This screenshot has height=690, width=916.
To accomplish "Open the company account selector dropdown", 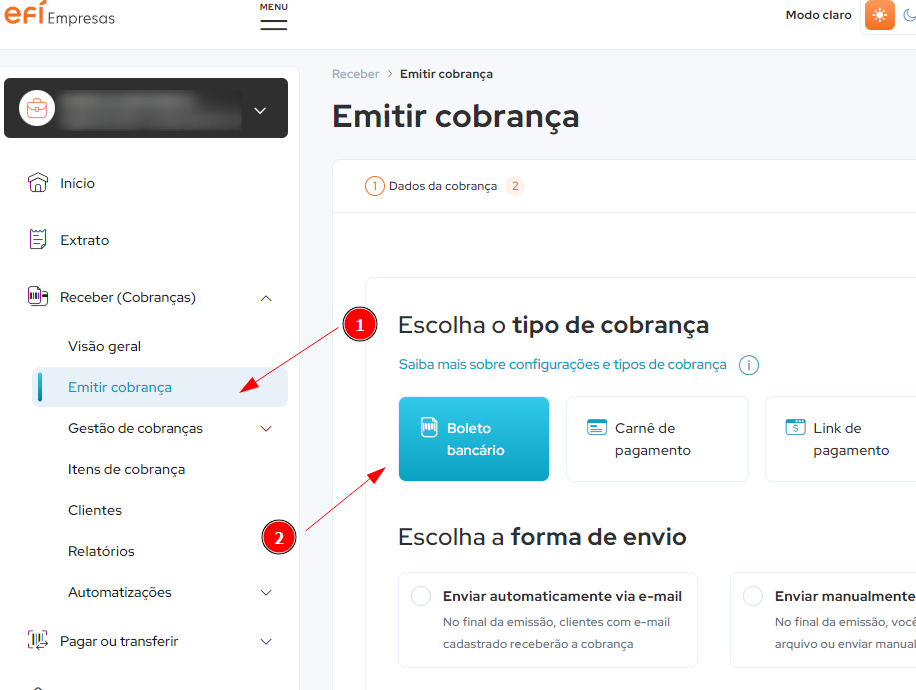I will pyautogui.click(x=259, y=110).
